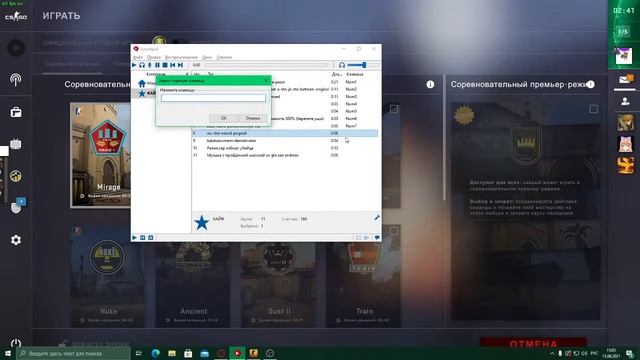
Task: Select sound row 9 in Soundpad list
Action: coord(284,140)
